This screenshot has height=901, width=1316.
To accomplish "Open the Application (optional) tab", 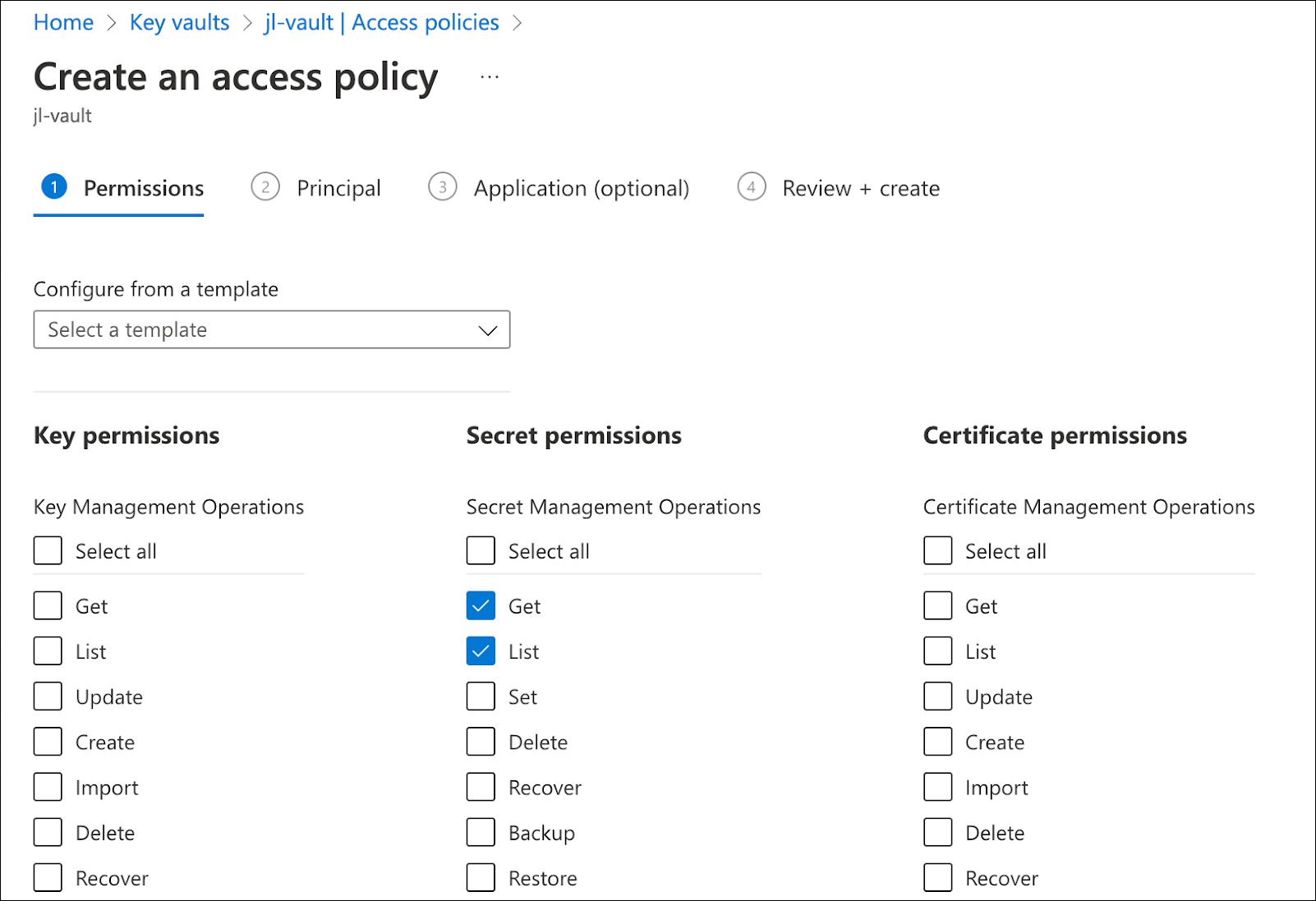I will tap(581, 189).
